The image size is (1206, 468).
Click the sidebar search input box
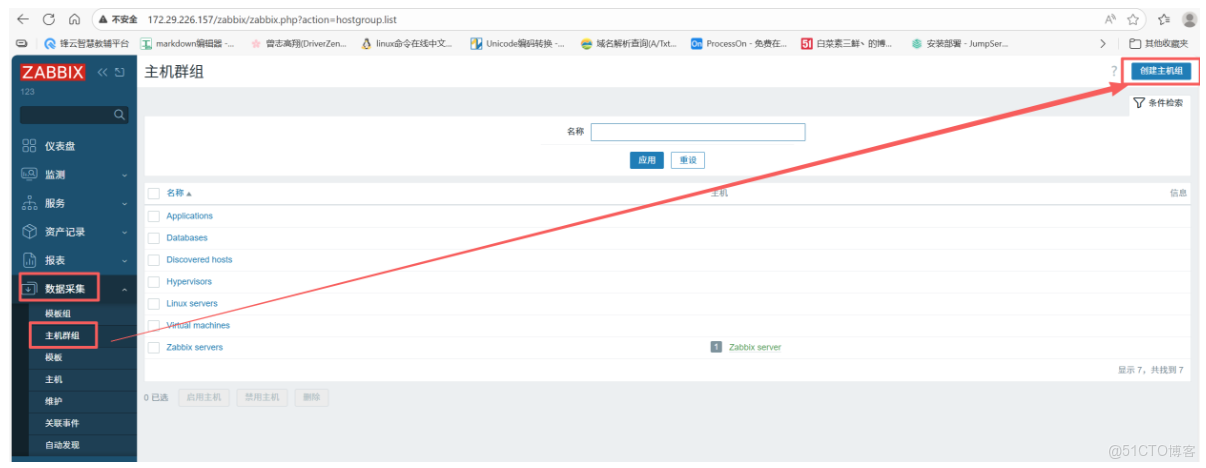tap(74, 115)
